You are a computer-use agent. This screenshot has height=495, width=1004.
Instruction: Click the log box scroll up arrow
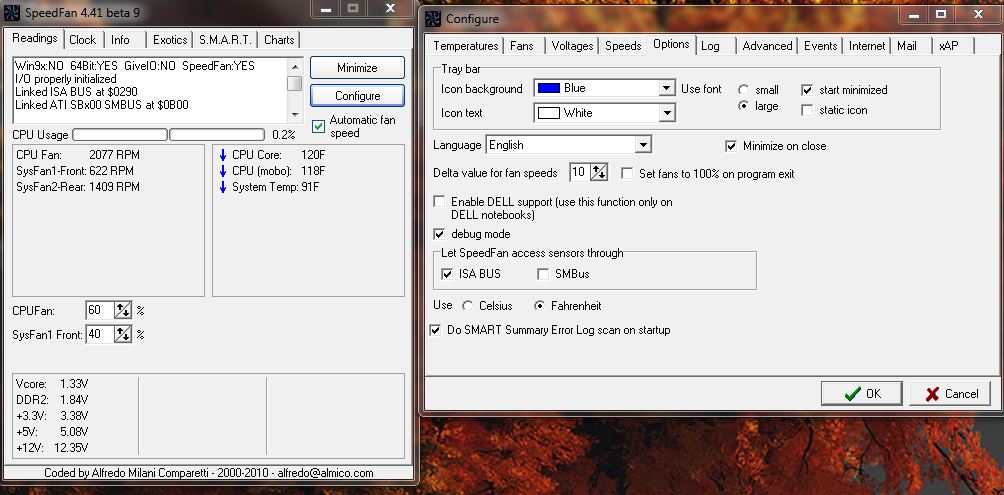295,66
